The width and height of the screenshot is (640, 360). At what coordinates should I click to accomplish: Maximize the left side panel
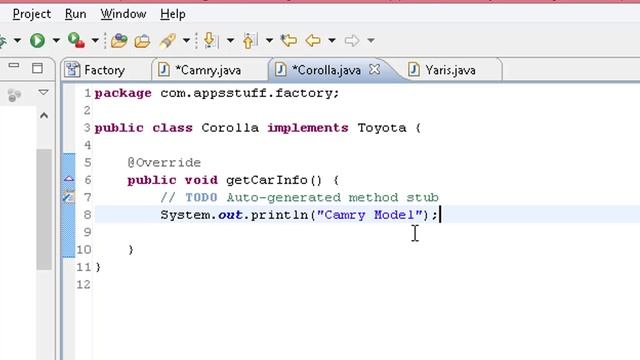37,68
